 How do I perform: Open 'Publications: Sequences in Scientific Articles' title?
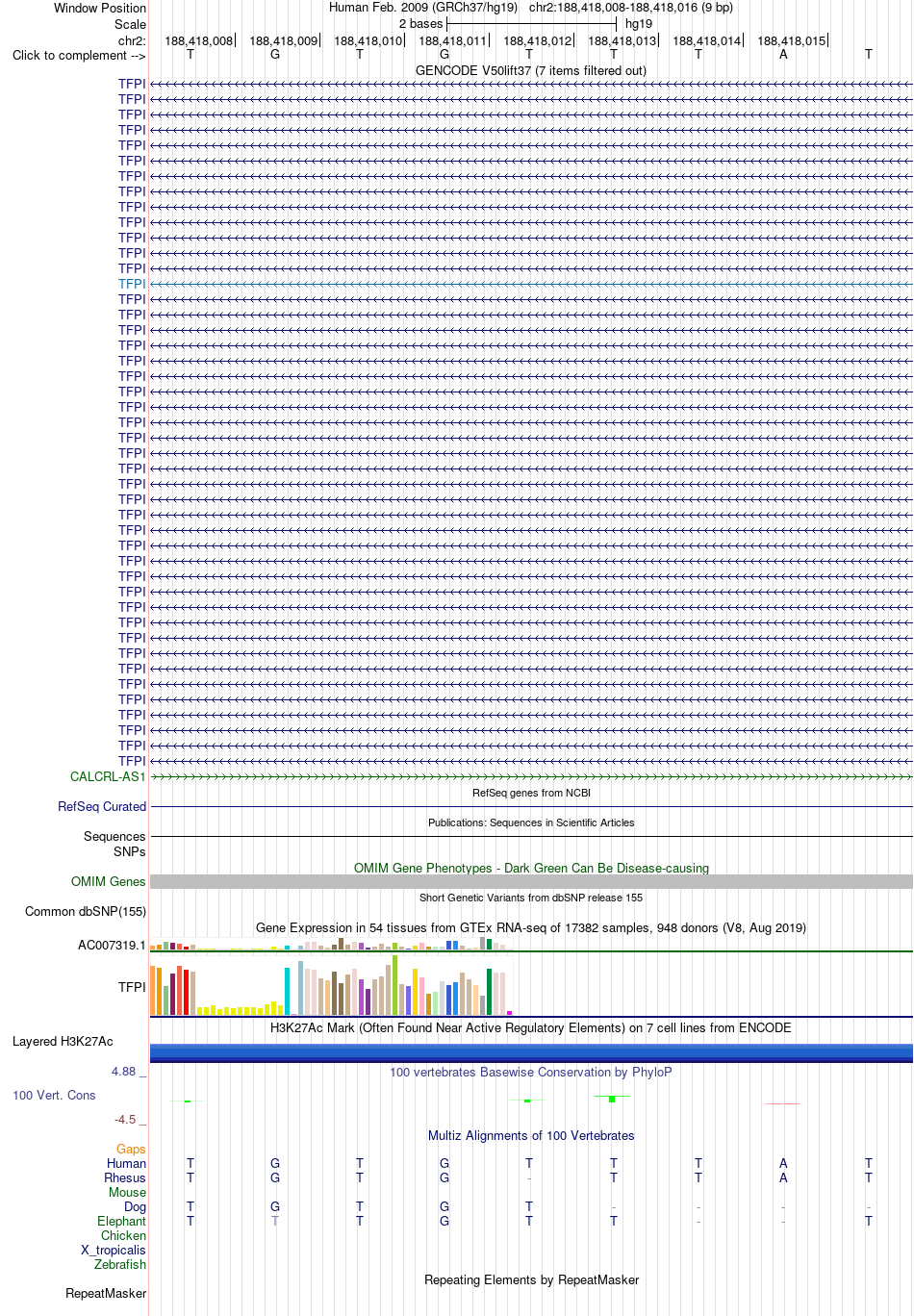coord(531,823)
